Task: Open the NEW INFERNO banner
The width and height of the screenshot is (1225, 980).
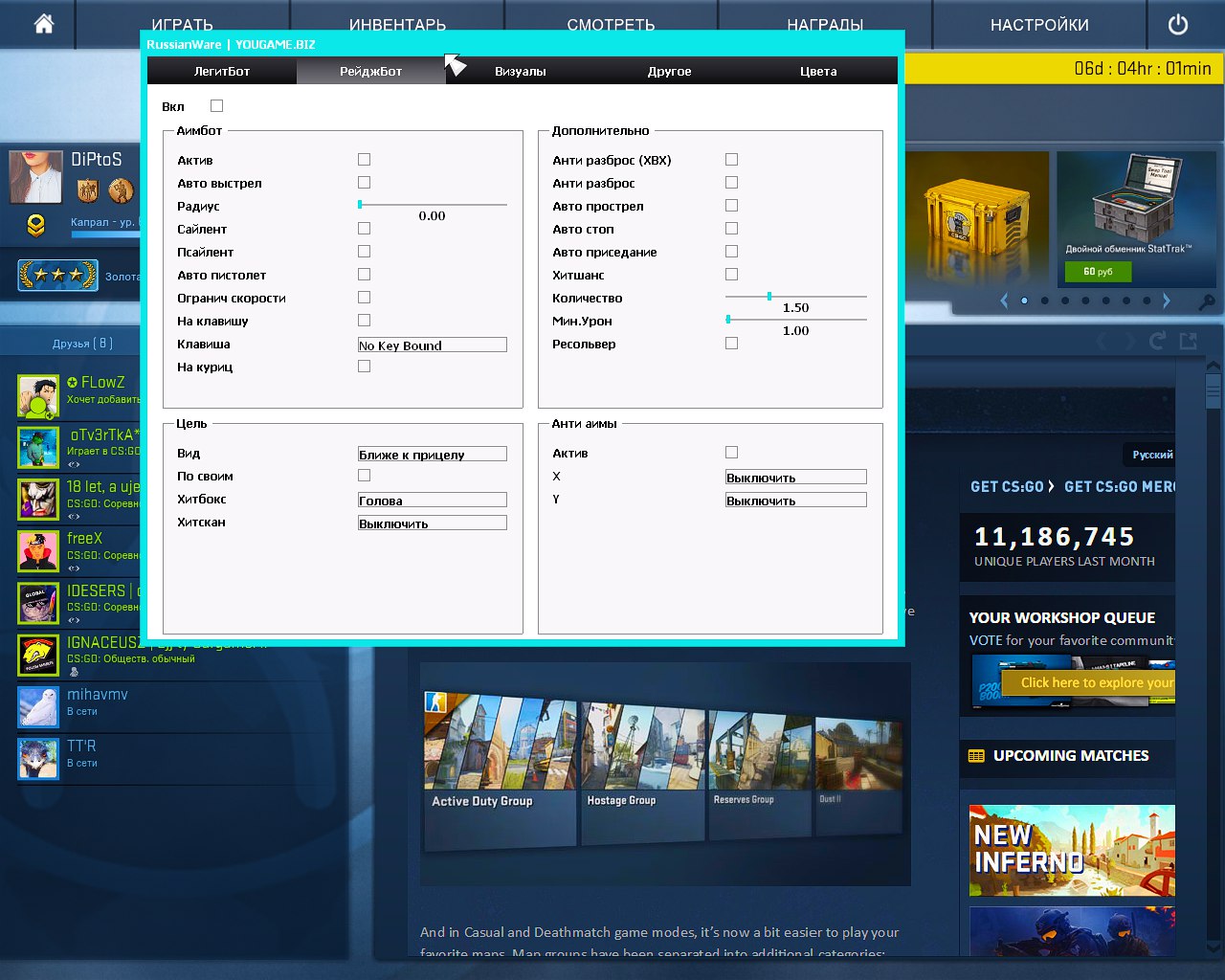Action: (x=1072, y=851)
